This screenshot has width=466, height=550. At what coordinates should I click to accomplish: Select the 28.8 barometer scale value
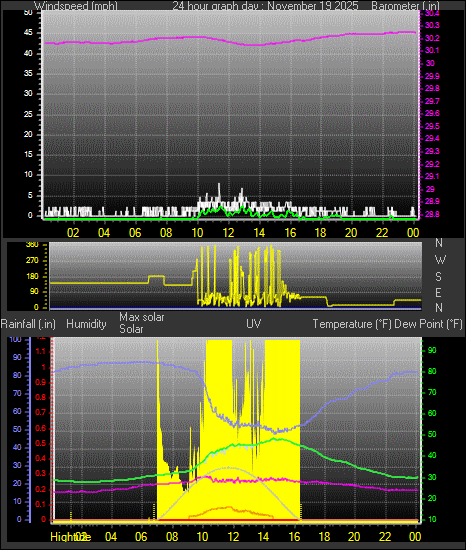point(432,214)
